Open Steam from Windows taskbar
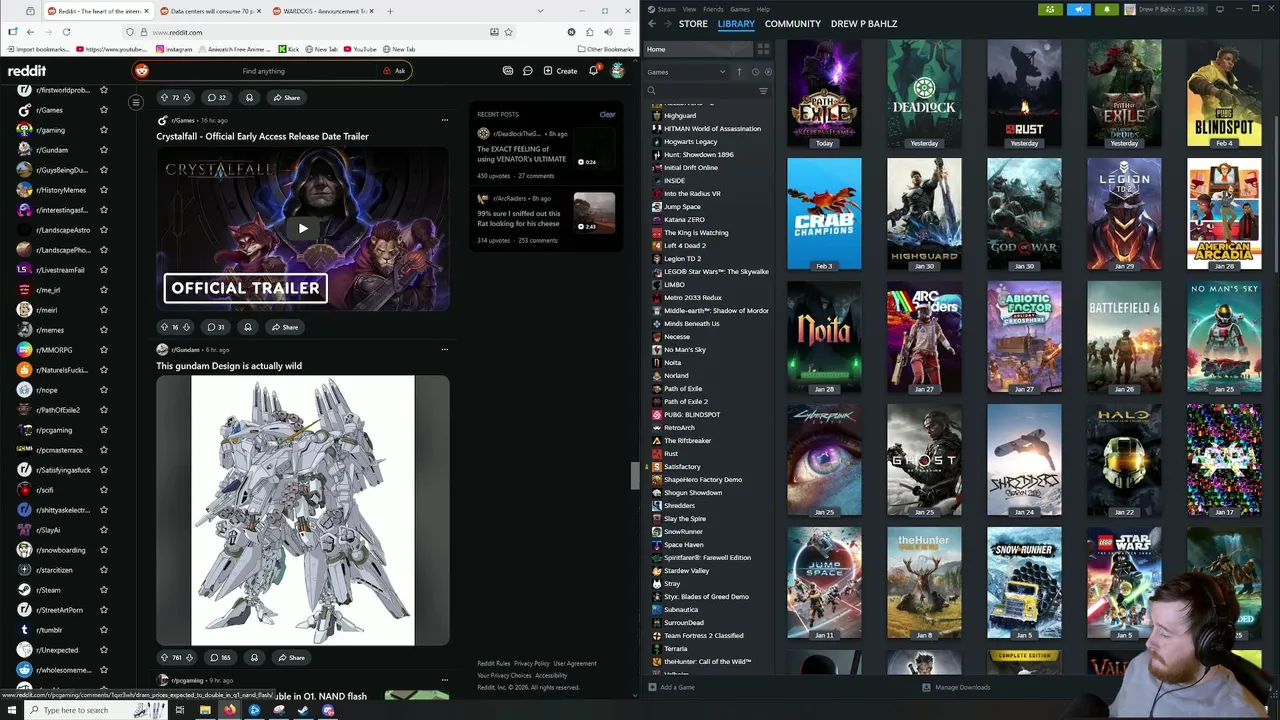Image resolution: width=1280 pixels, height=720 pixels. tap(303, 710)
